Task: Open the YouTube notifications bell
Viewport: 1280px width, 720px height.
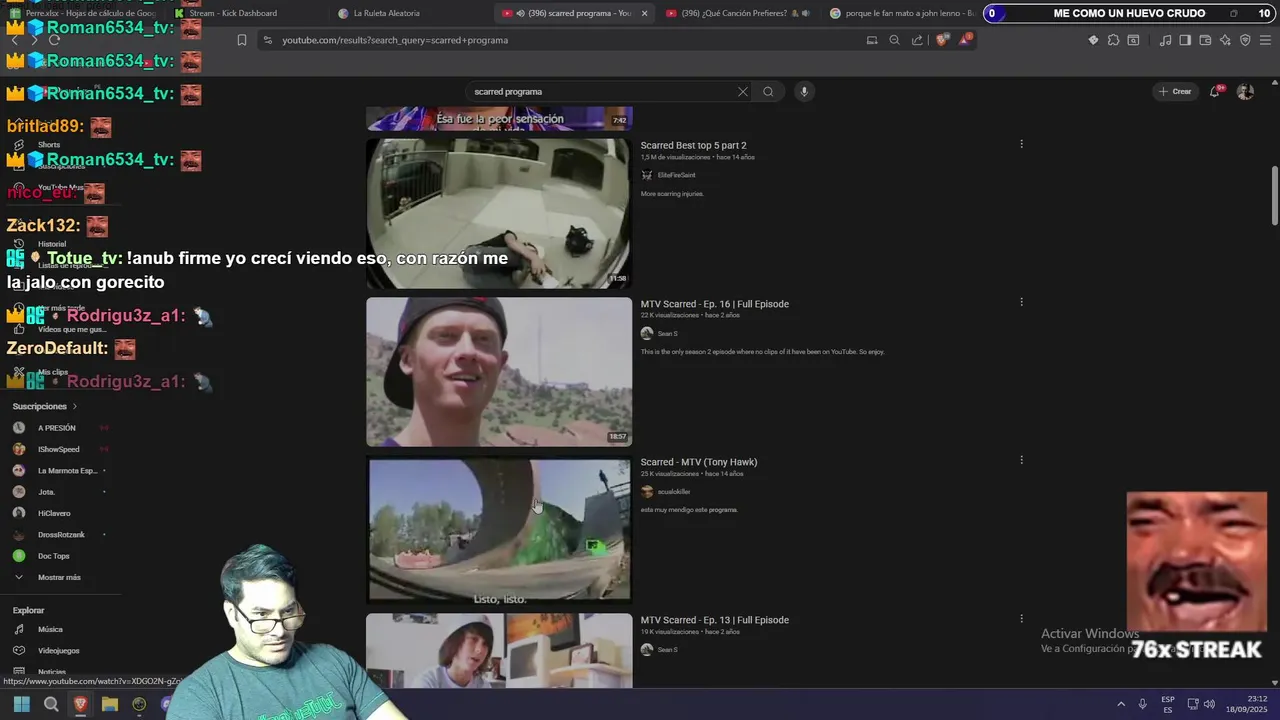Action: pos(1216,91)
